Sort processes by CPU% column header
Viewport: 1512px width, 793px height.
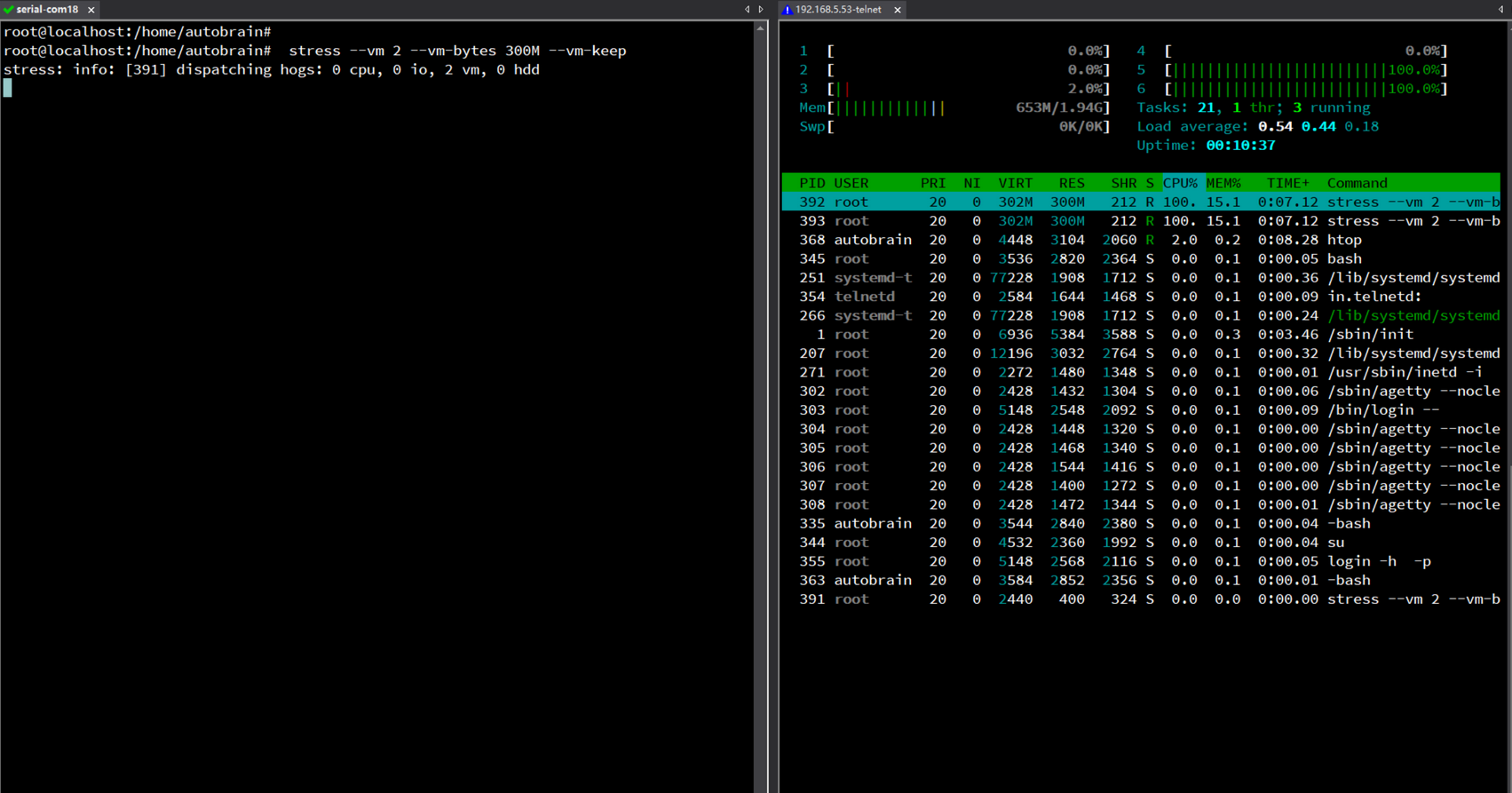pos(1181,183)
